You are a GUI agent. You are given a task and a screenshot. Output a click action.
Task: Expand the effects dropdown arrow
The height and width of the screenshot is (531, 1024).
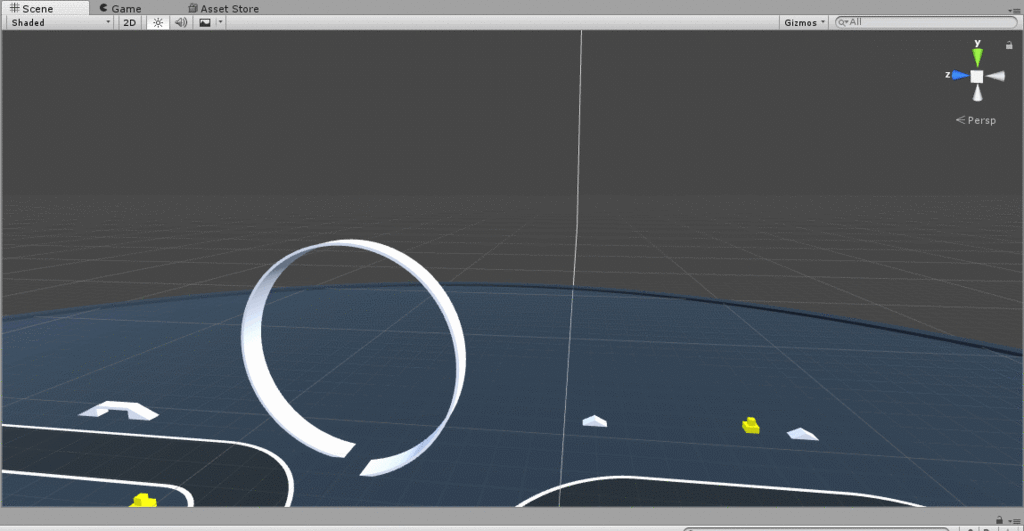tap(221, 22)
